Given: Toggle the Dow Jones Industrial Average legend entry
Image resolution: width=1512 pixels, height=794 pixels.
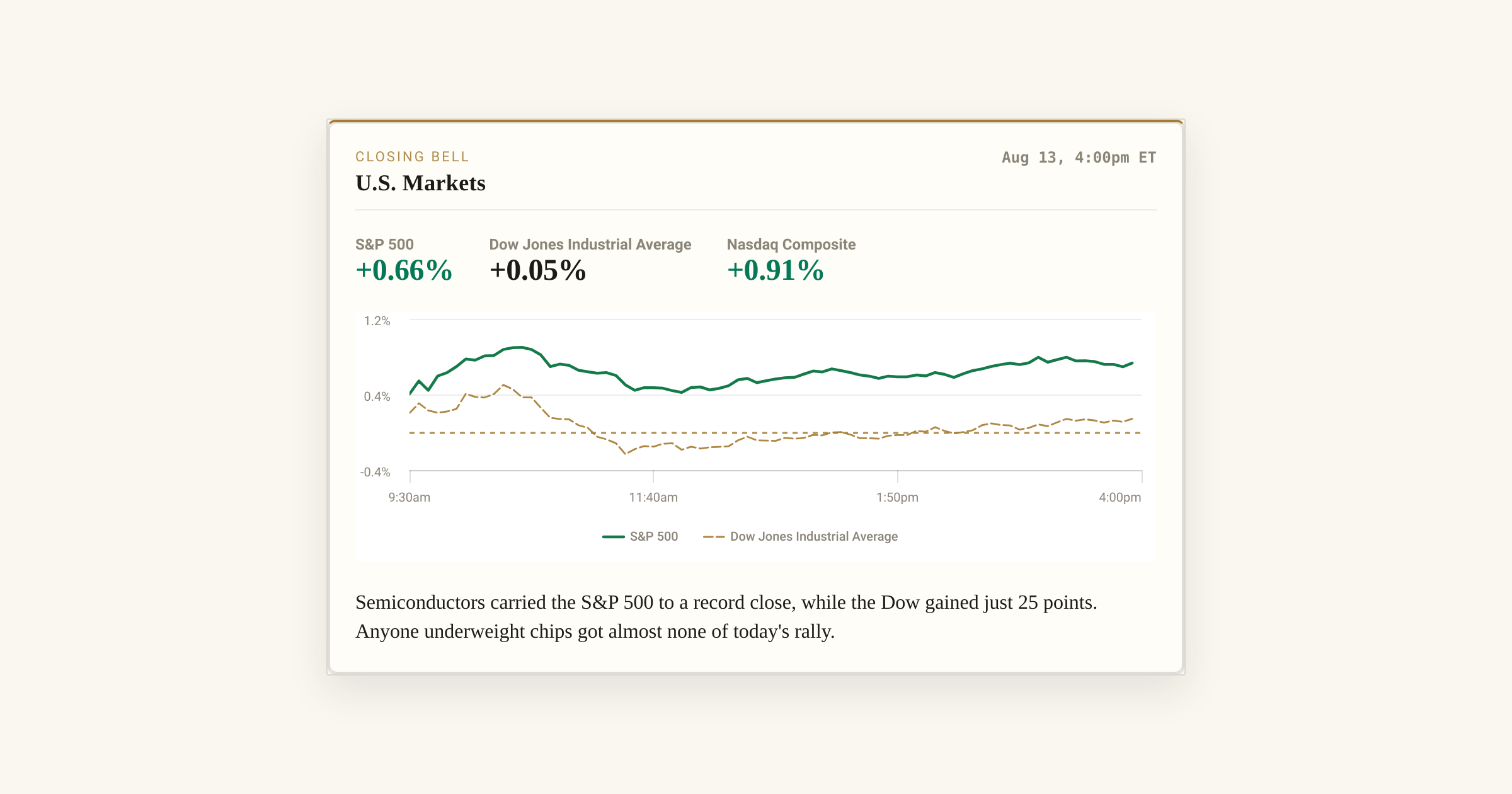Looking at the screenshot, I should point(800,536).
